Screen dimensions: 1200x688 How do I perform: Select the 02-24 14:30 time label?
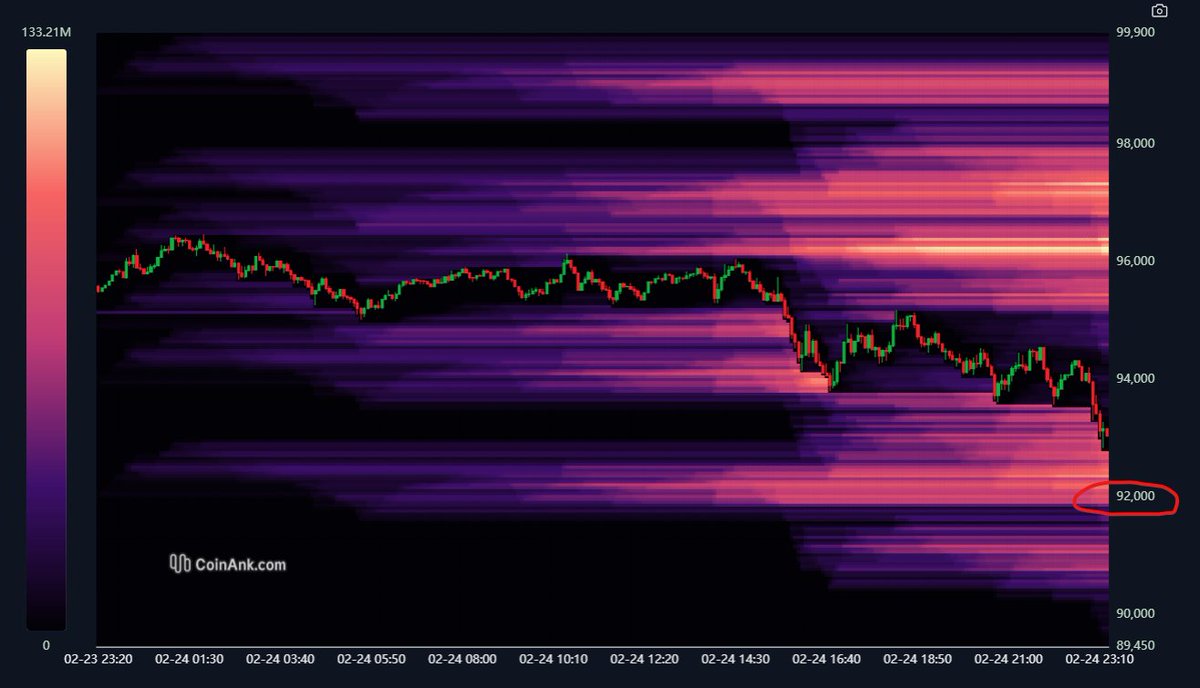coord(736,659)
